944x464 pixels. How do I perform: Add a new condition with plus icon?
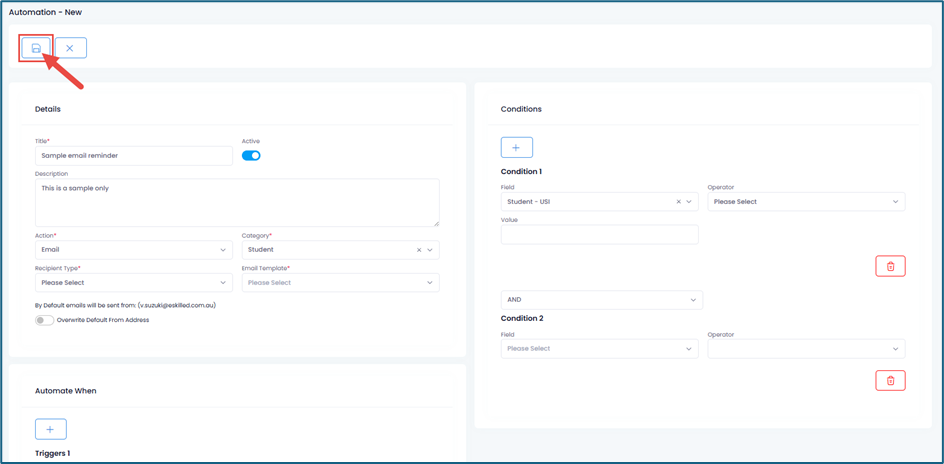516,148
